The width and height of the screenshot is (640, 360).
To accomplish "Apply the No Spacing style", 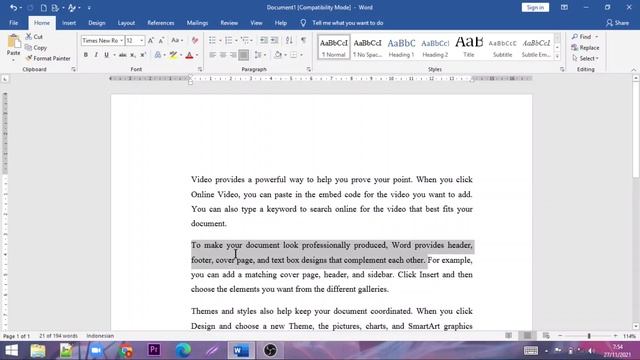I will (367, 47).
